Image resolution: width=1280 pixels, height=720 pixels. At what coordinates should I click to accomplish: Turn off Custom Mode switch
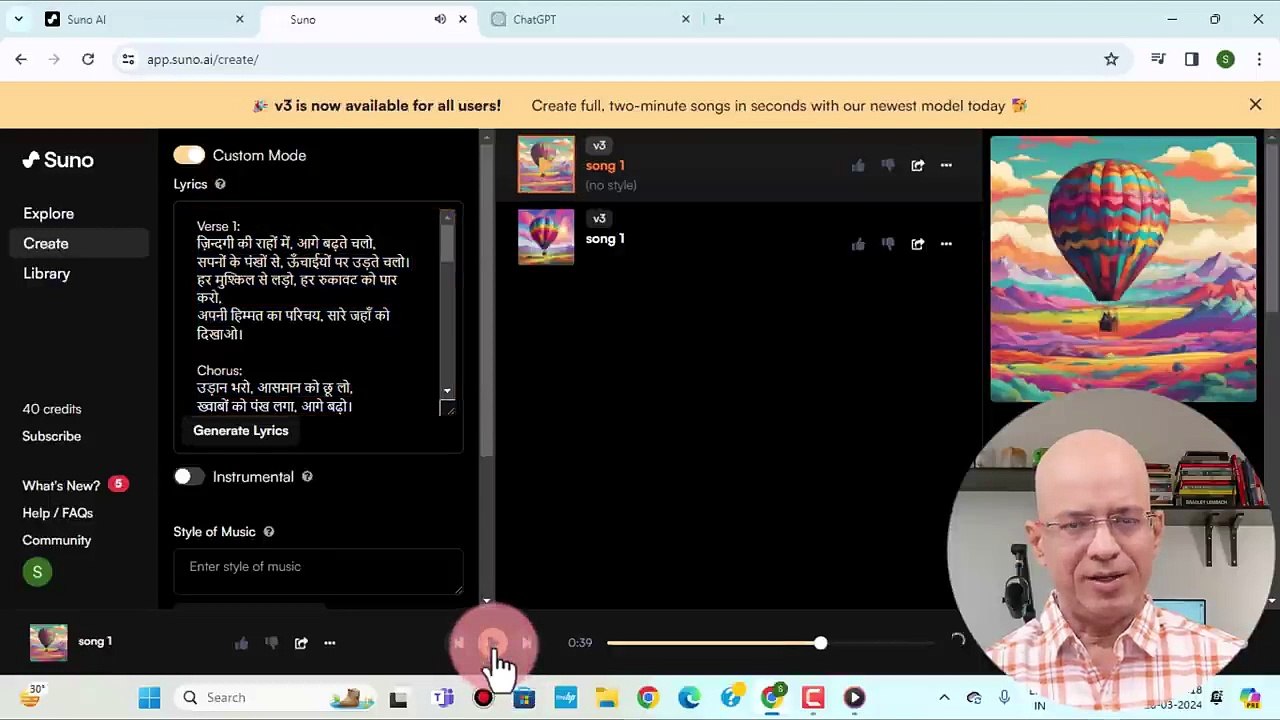pyautogui.click(x=189, y=155)
